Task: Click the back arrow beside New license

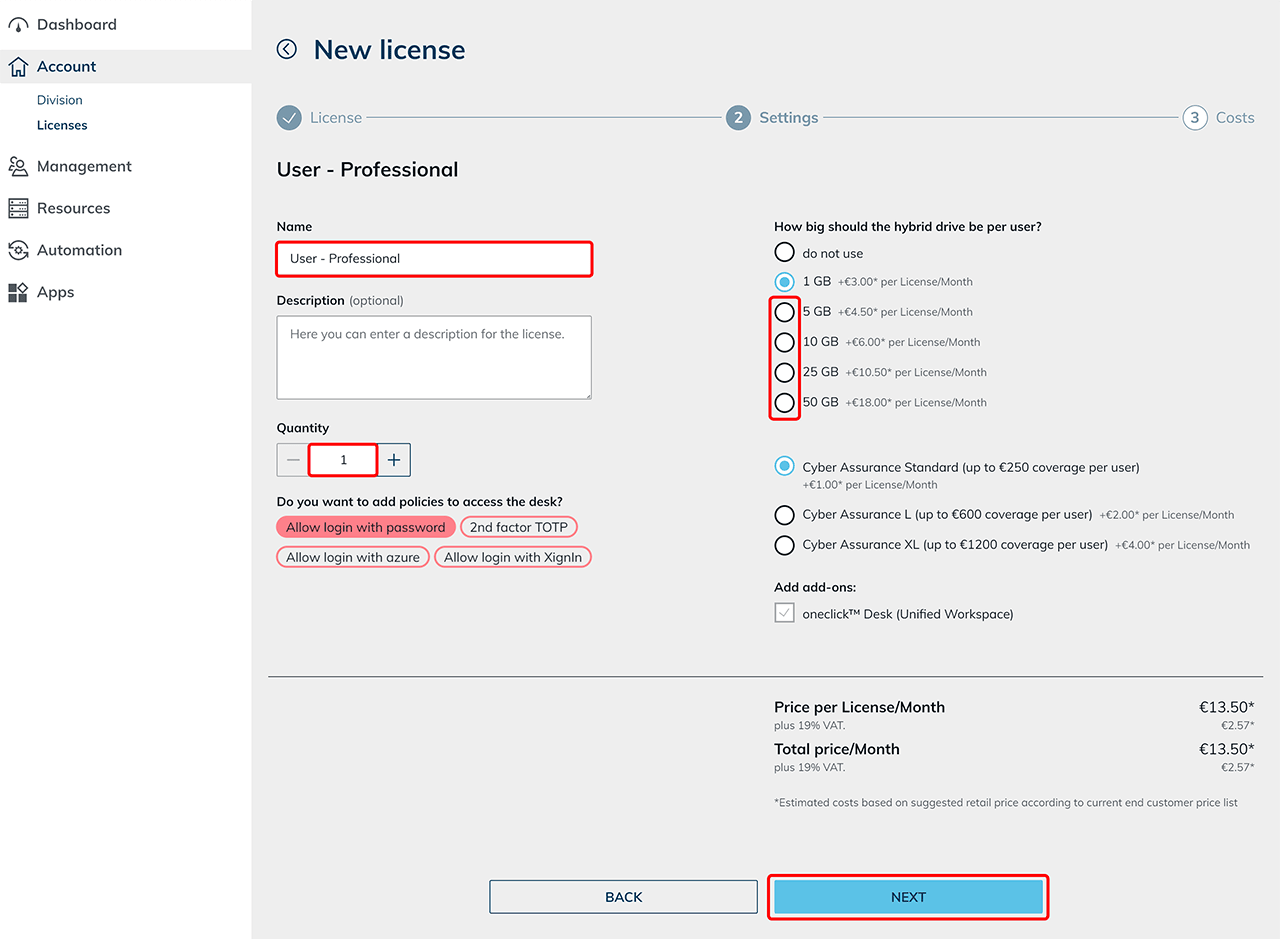Action: point(287,49)
